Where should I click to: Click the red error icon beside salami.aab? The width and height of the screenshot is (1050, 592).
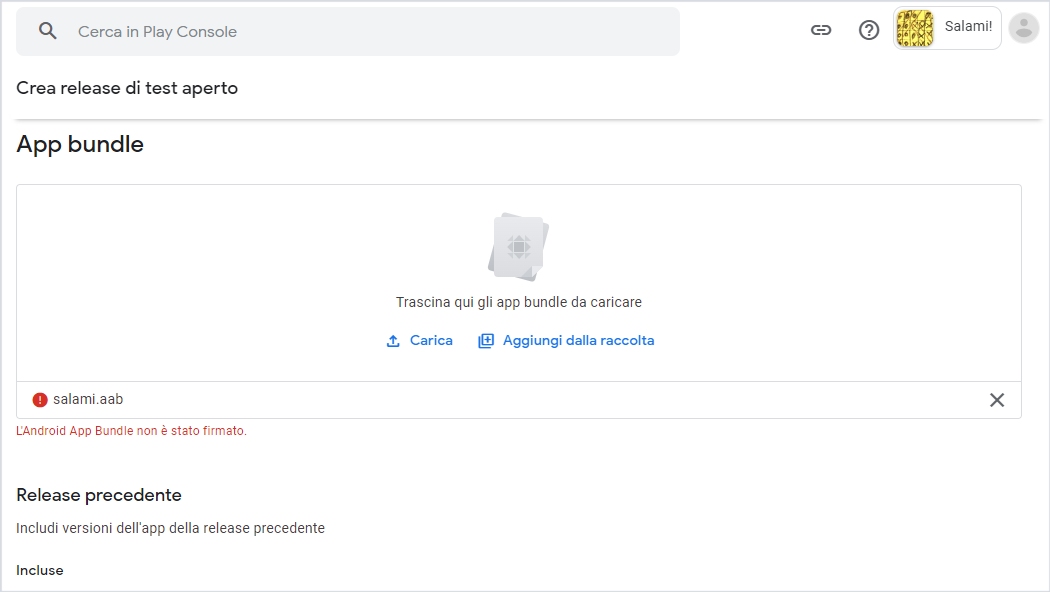(x=40, y=400)
